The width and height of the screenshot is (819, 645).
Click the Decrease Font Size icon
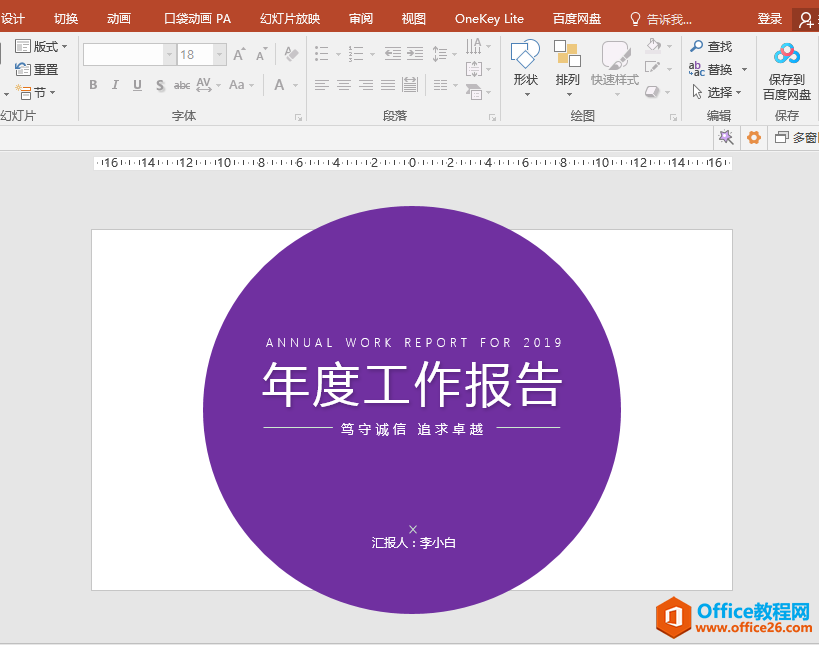(x=261, y=54)
